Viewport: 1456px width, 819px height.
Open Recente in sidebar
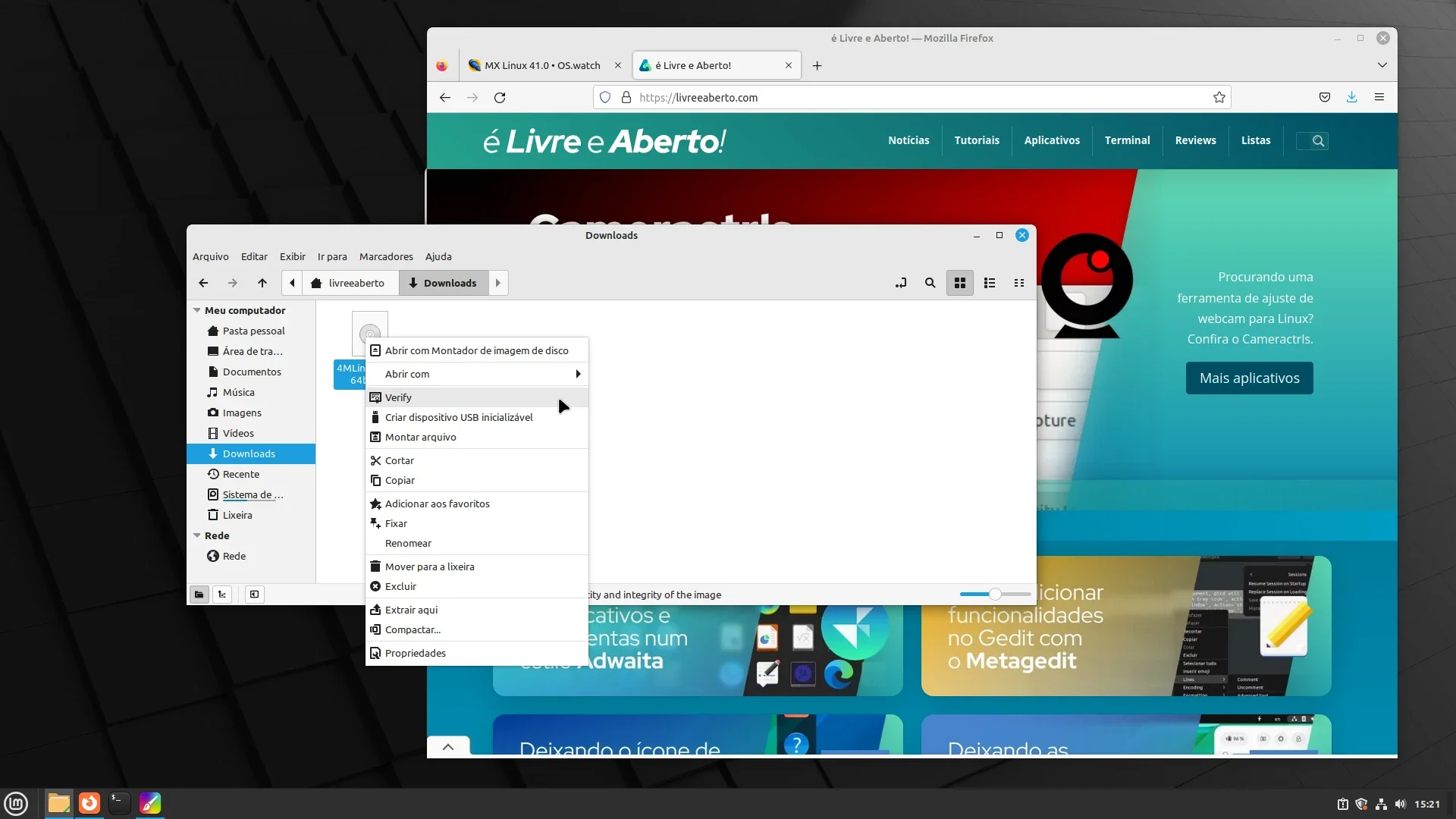point(252,474)
